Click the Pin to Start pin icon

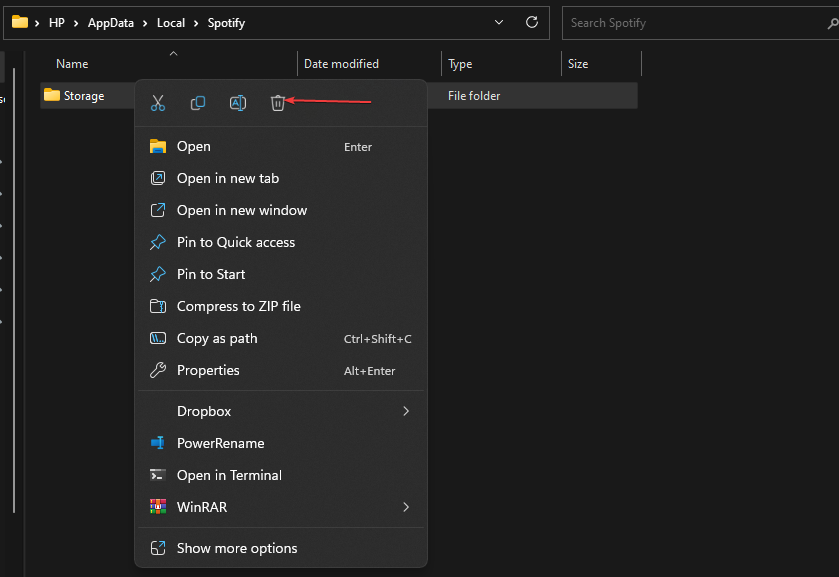158,275
